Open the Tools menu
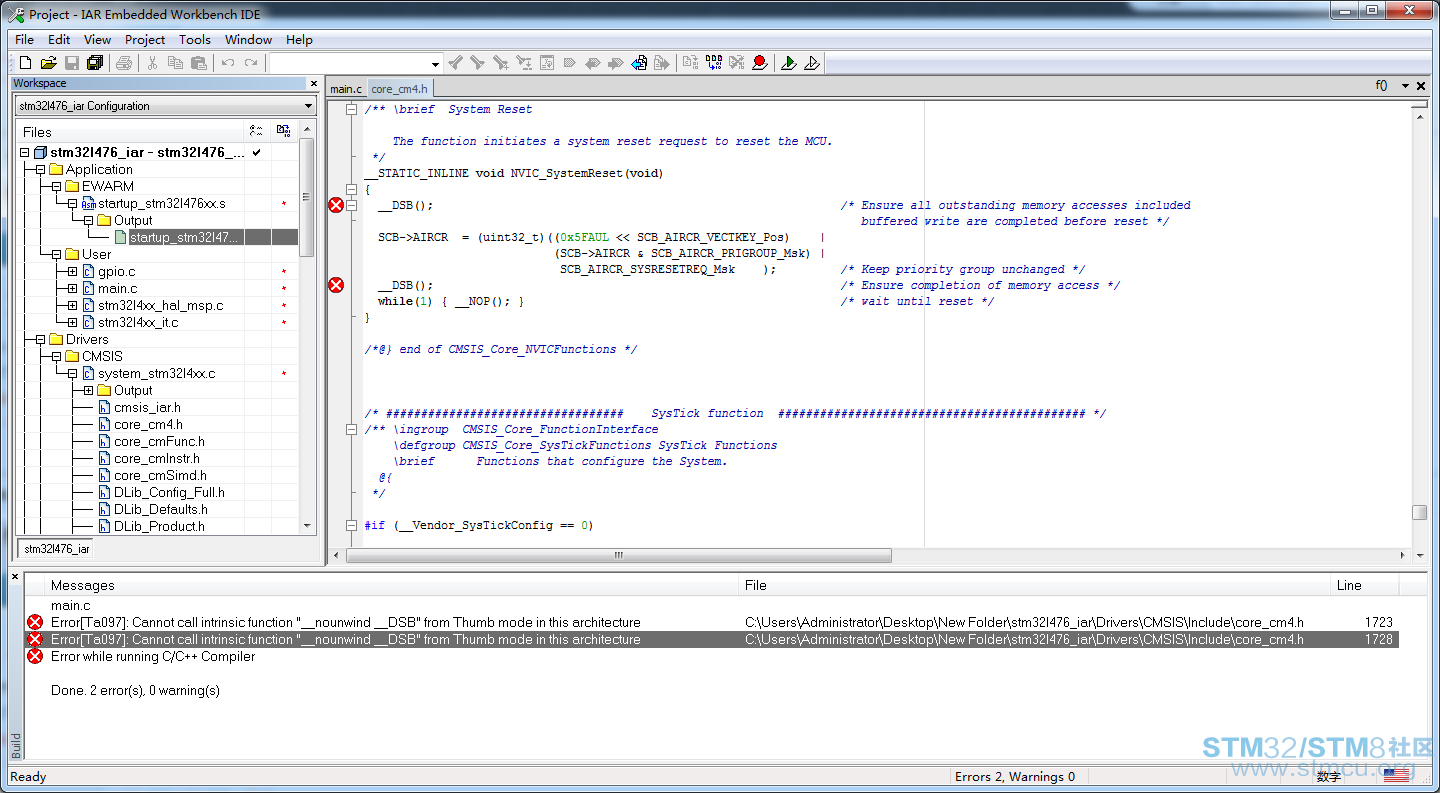Screen dimensions: 1440x793 [x=195, y=39]
